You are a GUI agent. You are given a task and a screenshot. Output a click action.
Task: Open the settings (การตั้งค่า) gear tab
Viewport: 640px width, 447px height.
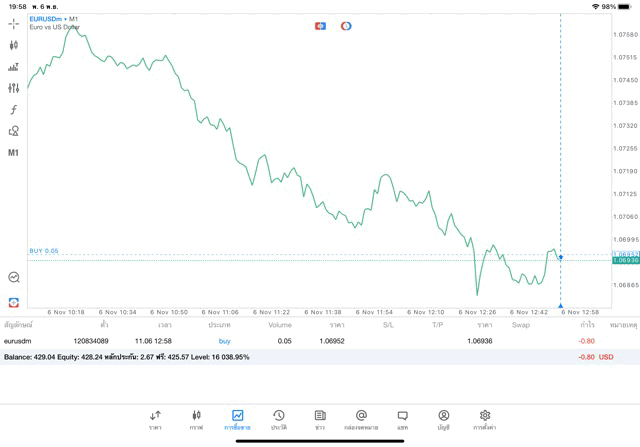coord(485,420)
